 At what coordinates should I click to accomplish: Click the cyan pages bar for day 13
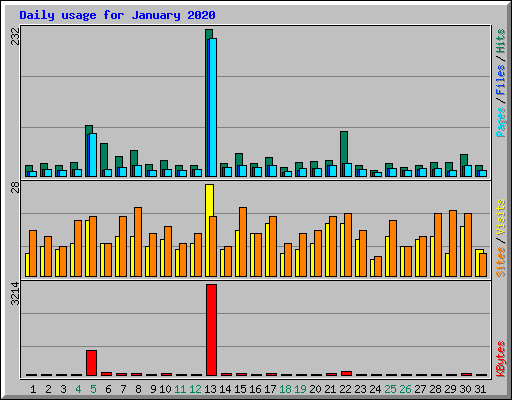pyautogui.click(x=213, y=107)
